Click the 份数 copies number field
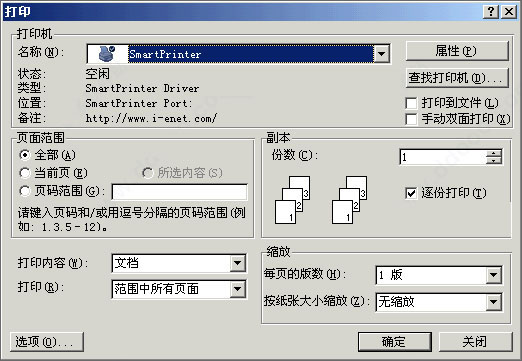This screenshot has height=361, width=522. pos(443,157)
